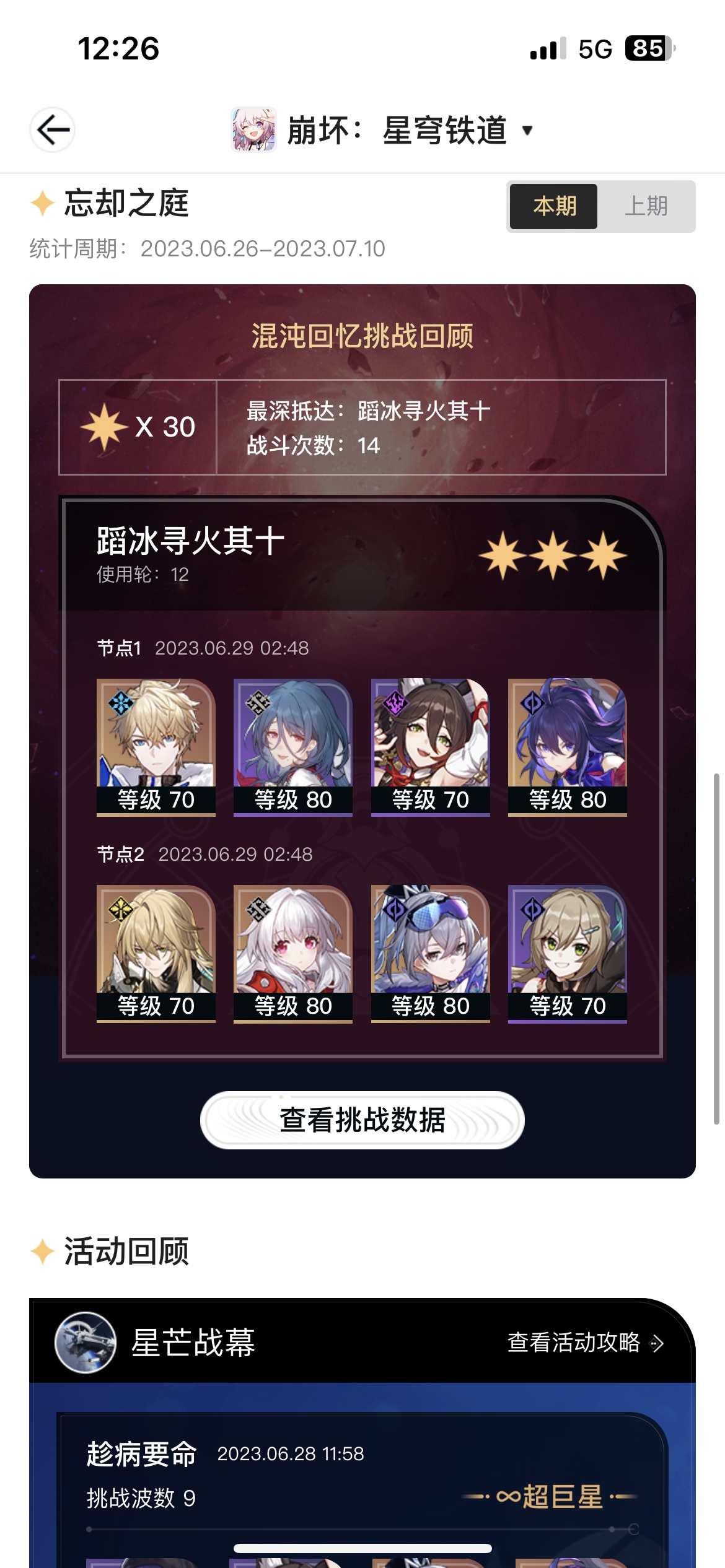Select the white-haired level 80 character in node 2
Screen dimensions: 725x1568
293,954
